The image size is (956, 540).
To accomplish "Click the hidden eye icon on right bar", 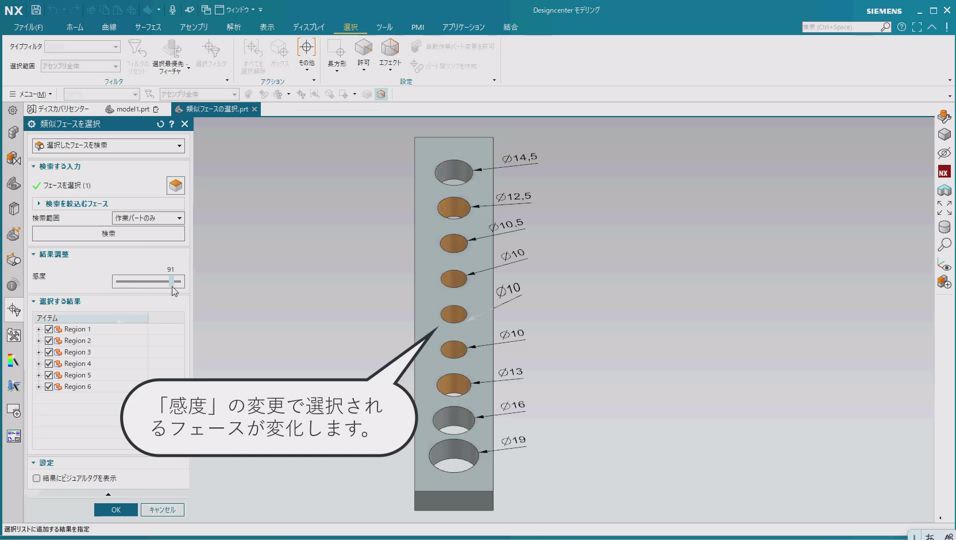I will [x=944, y=152].
